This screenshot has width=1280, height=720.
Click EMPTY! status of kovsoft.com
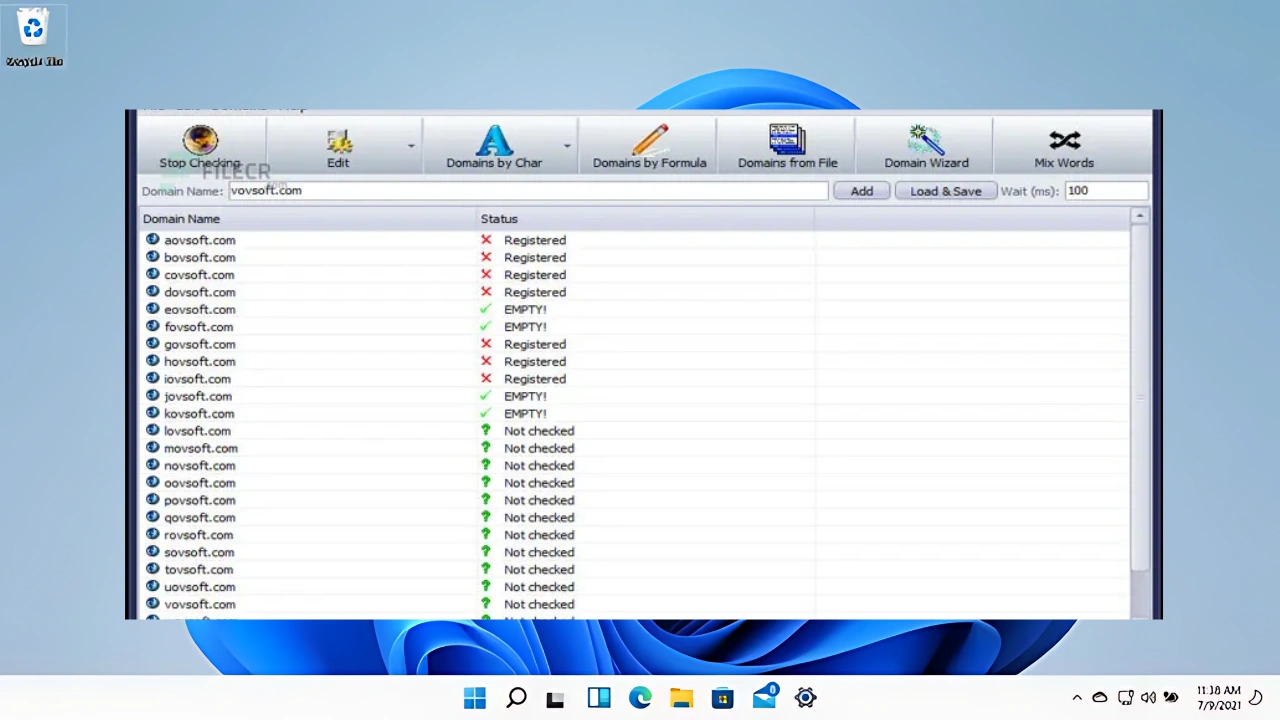pyautogui.click(x=525, y=413)
